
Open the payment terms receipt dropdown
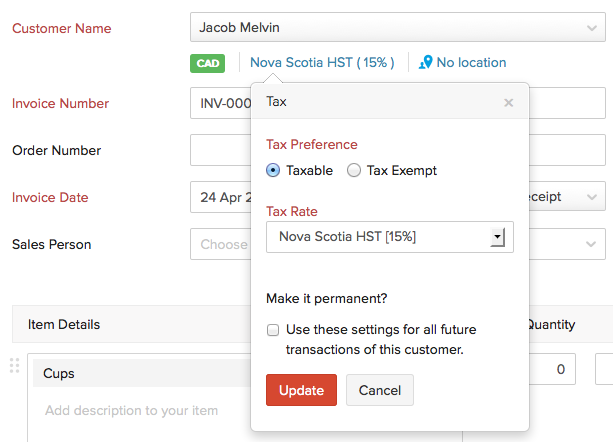566,197
